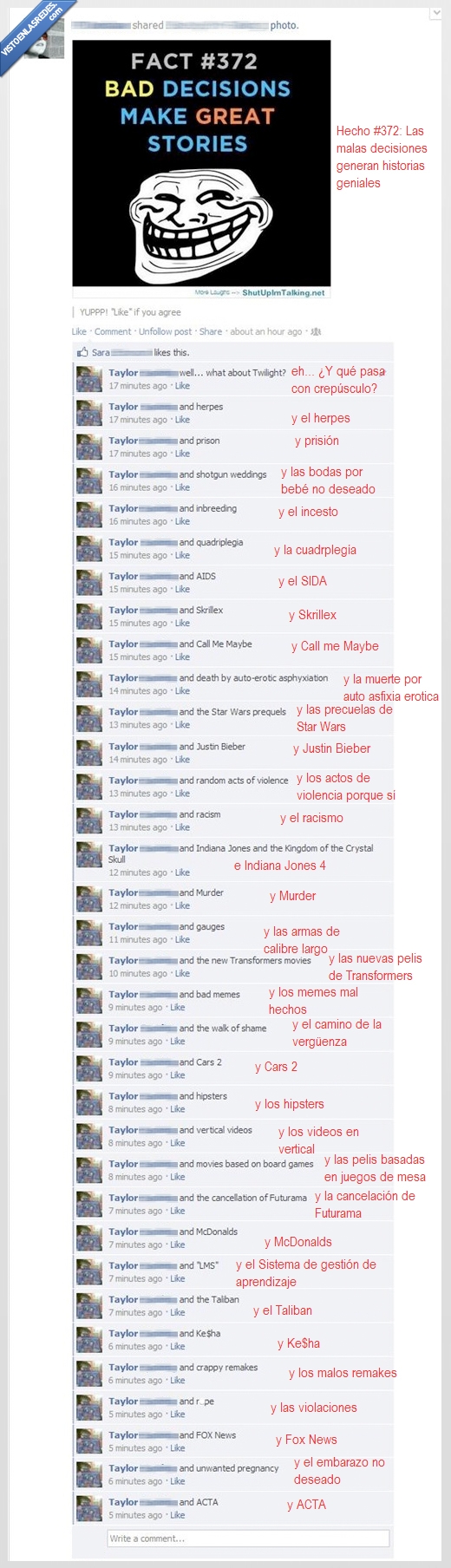Viewport: 451px width, 1568px height.
Task: Click in the 'Write a comment...' field
Action: point(248,1539)
